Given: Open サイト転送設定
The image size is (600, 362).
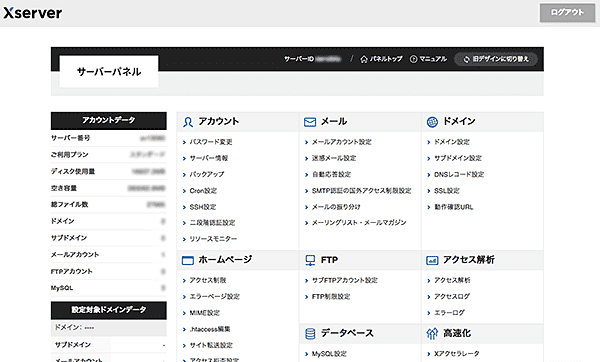Looking at the screenshot, I should [211, 345].
